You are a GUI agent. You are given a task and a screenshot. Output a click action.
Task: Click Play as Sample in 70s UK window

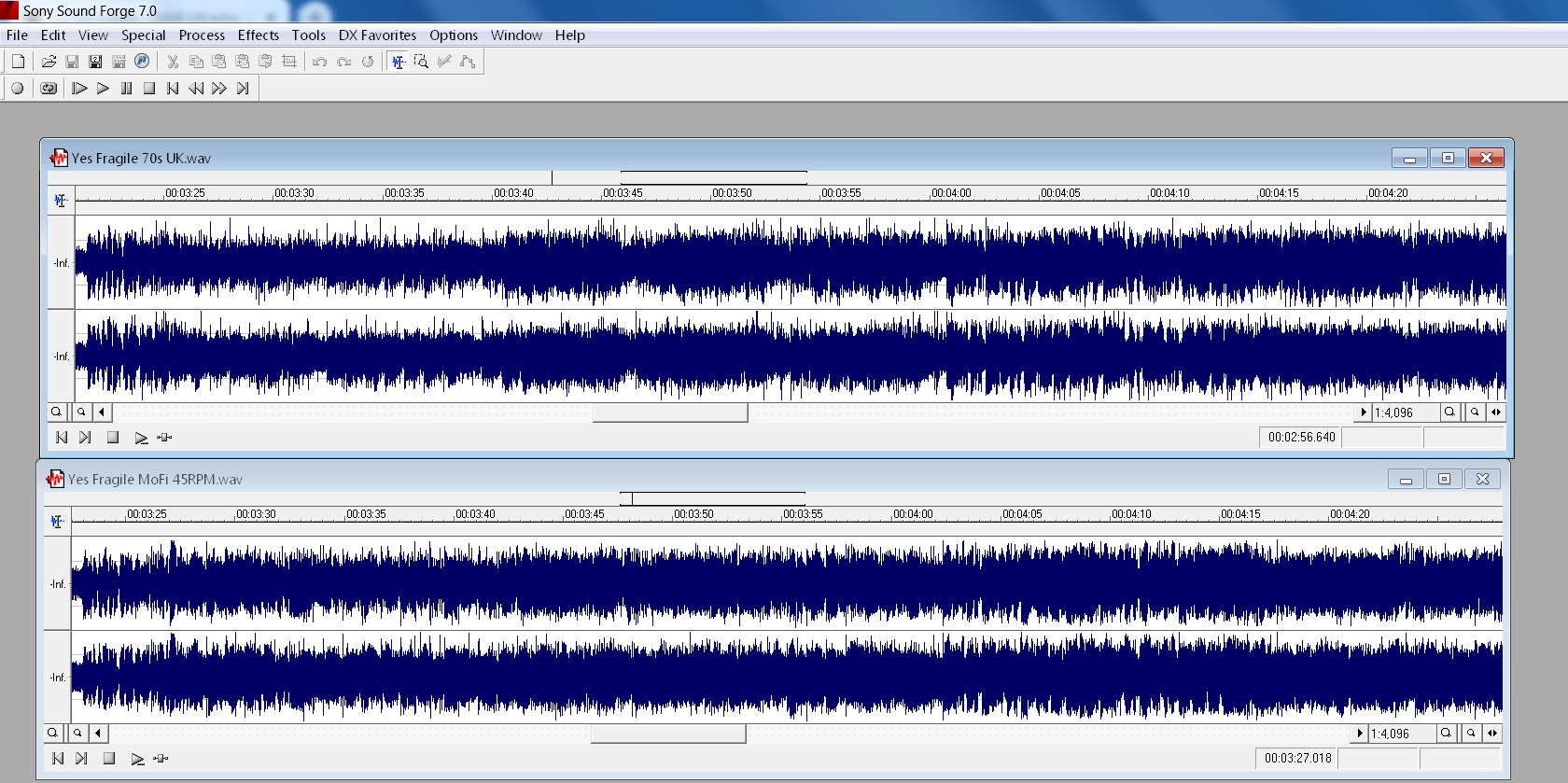pos(164,437)
